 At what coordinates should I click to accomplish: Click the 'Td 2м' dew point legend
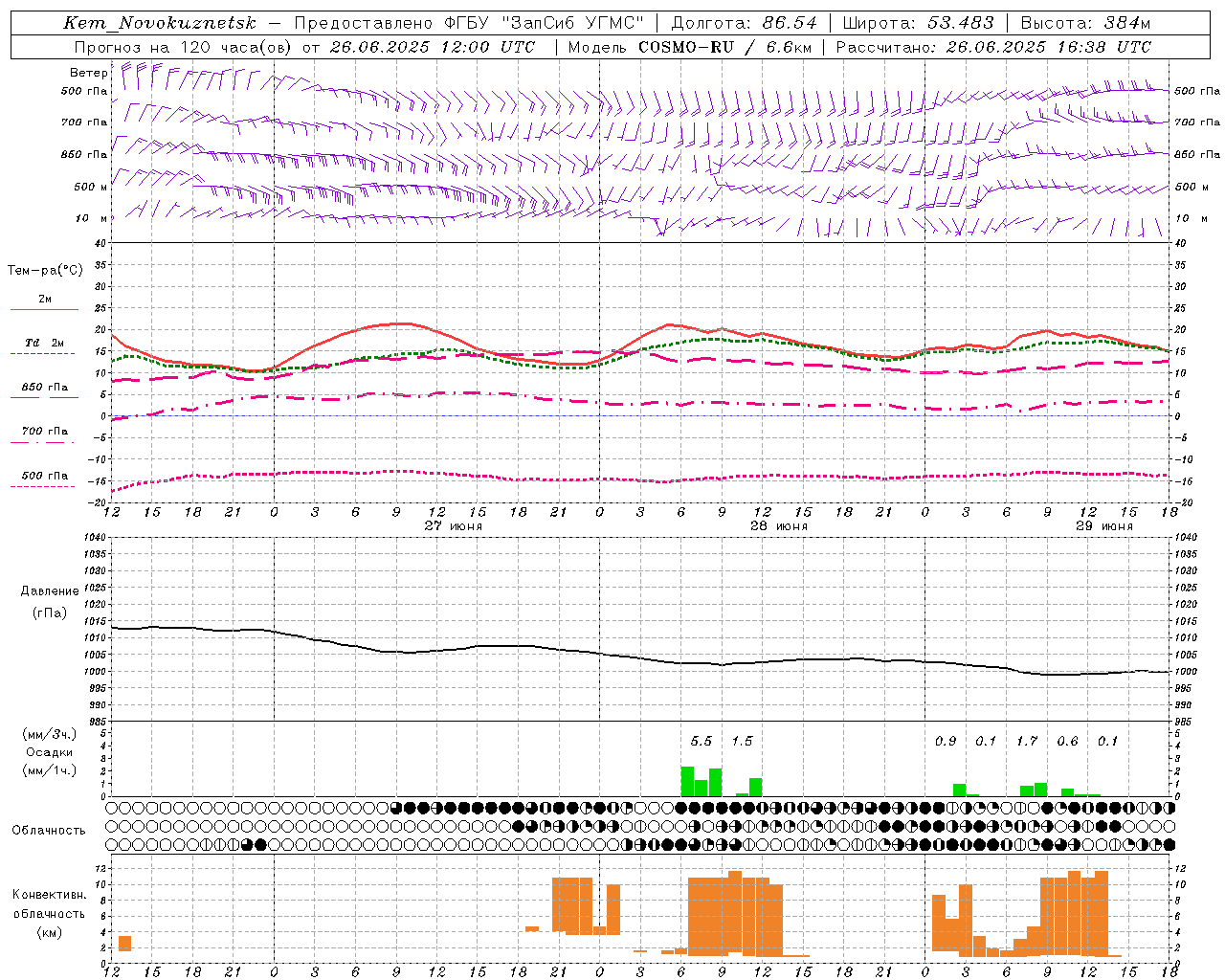pyautogui.click(x=45, y=343)
